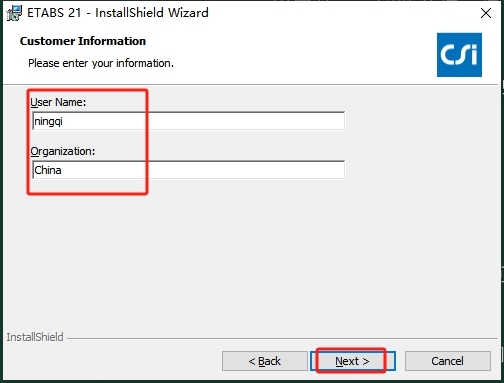504x383 pixels.
Task: Click the gray InstallShield label at bottom
Action: click(35, 337)
